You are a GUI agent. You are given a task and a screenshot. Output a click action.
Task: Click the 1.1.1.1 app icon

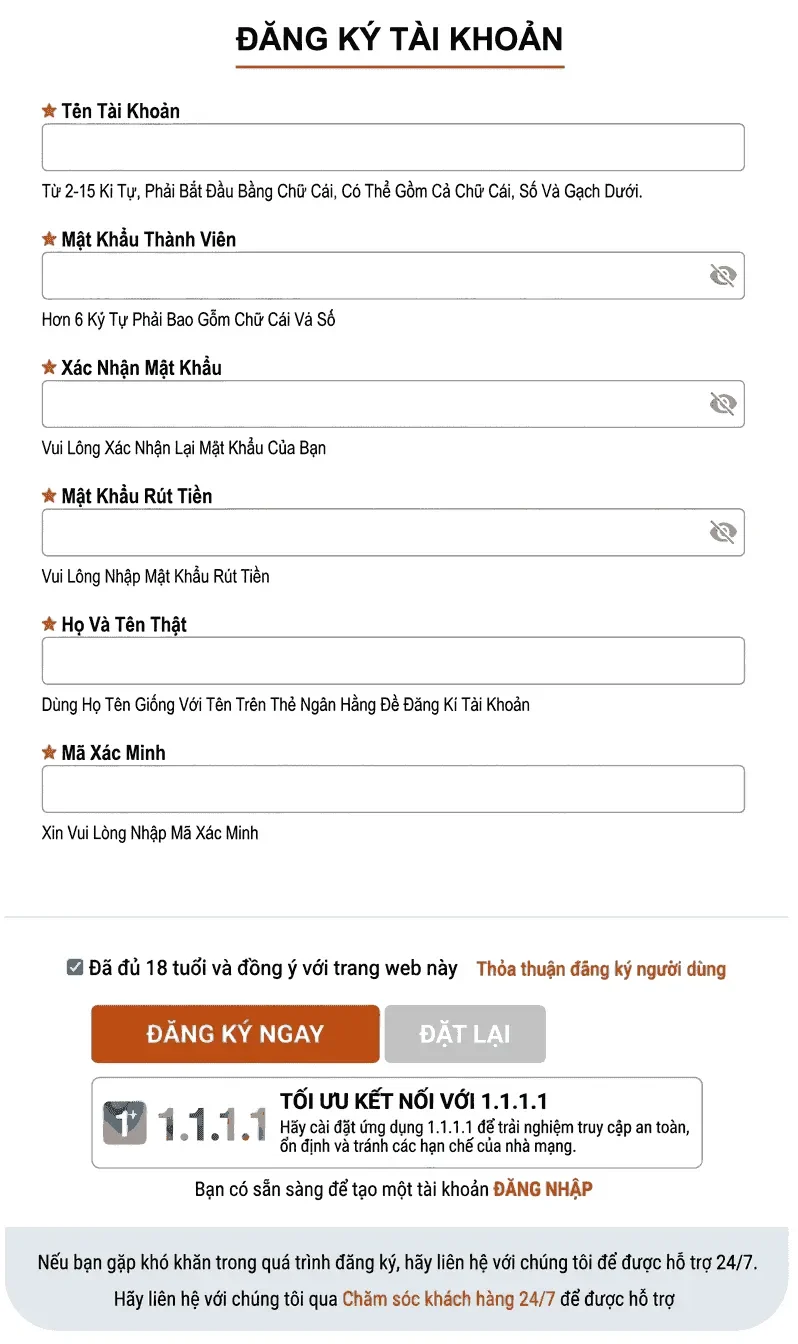coord(125,1122)
